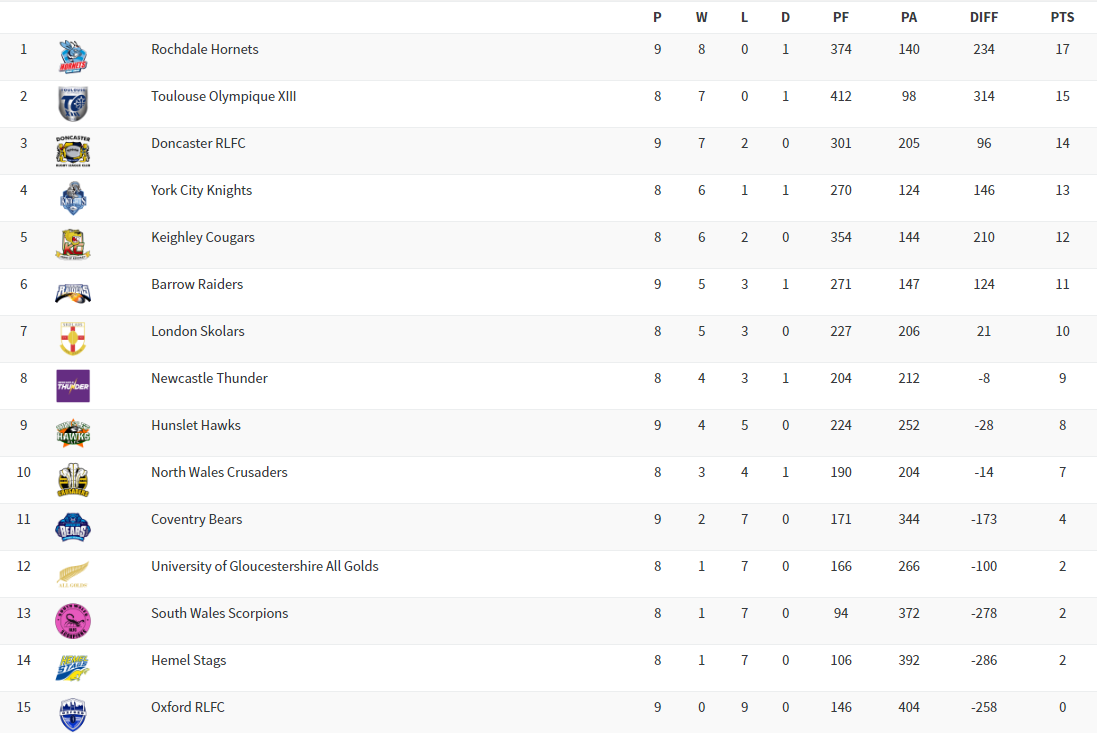Select the Oxford RLFC team name
1097x733 pixels.
point(188,707)
